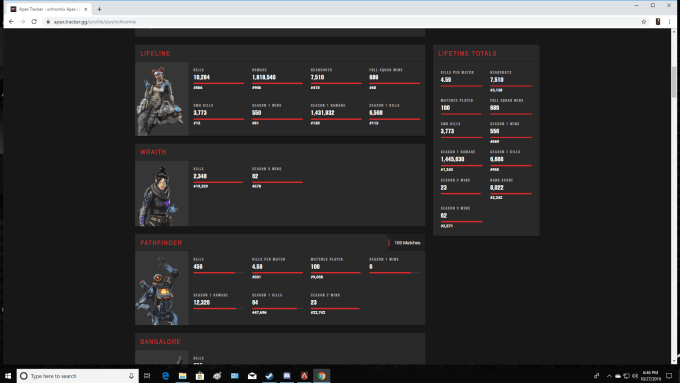Show hidden system tray icons
The image size is (680, 383).
609,376
